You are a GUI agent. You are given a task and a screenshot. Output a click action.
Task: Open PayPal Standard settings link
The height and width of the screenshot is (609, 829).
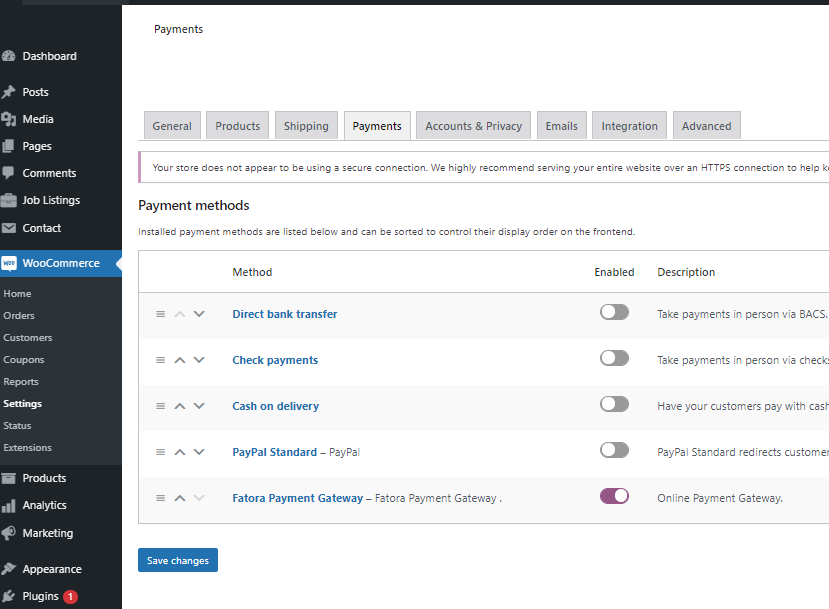coord(274,452)
